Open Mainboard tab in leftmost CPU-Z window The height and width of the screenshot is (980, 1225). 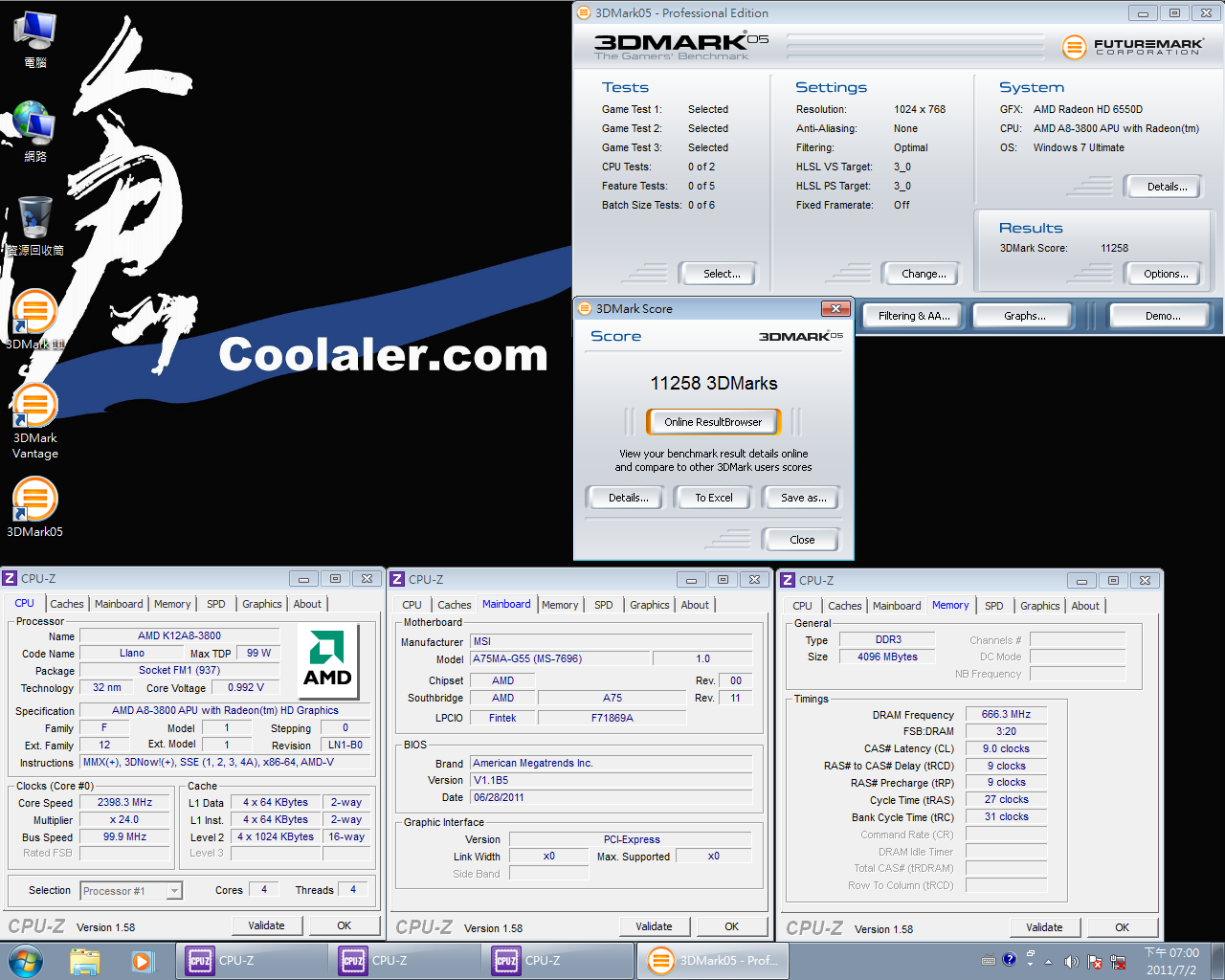(119, 604)
